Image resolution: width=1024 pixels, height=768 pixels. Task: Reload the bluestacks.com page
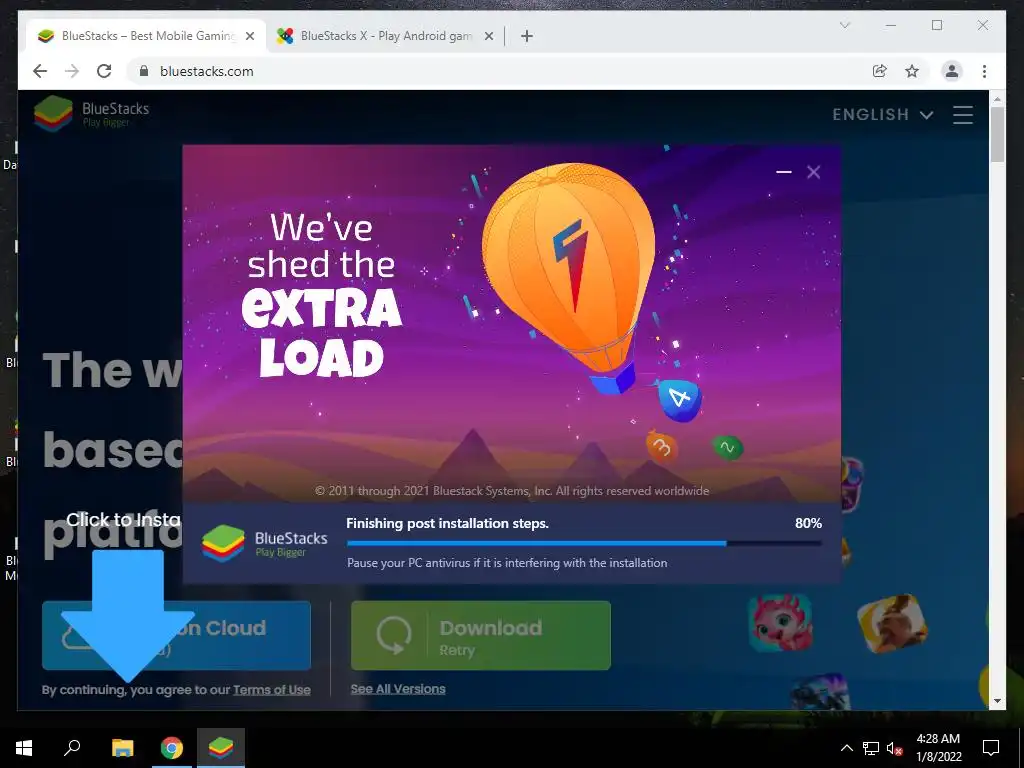[104, 71]
